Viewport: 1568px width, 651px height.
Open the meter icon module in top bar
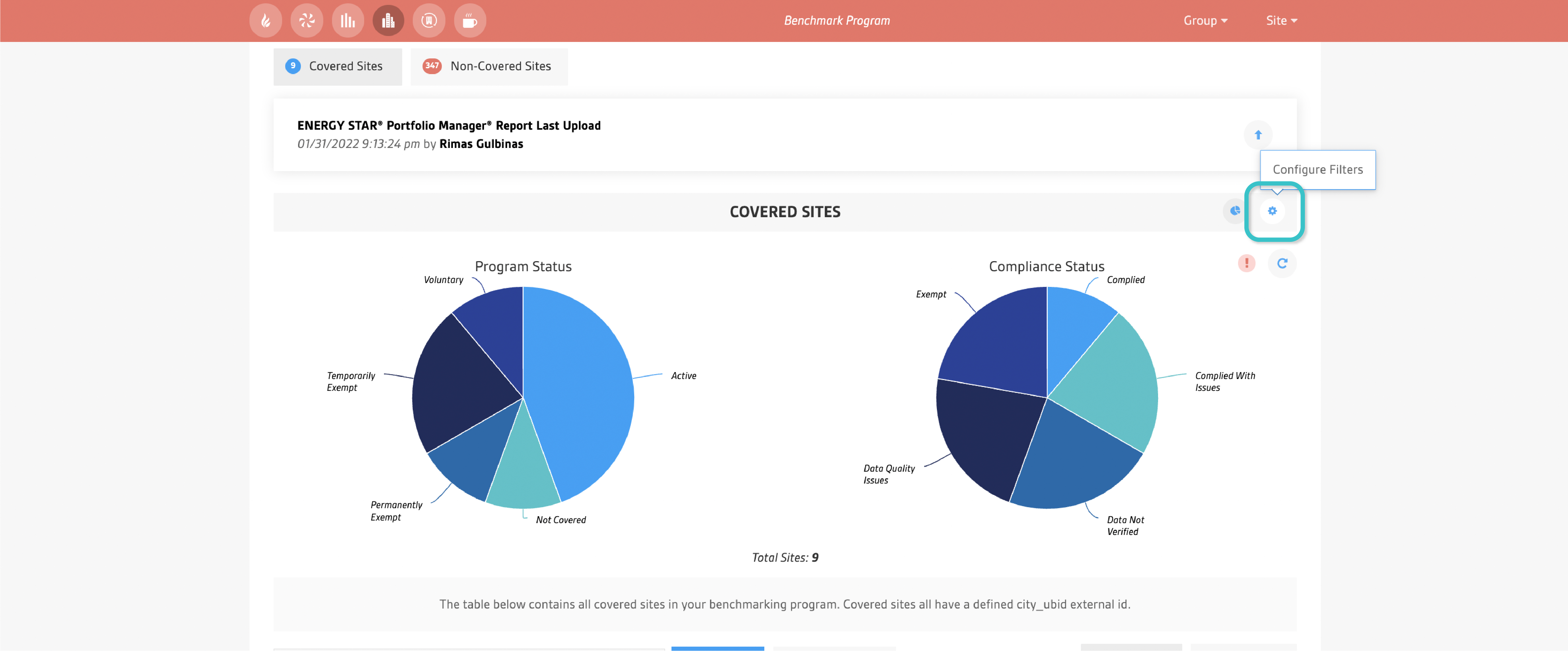point(429,21)
